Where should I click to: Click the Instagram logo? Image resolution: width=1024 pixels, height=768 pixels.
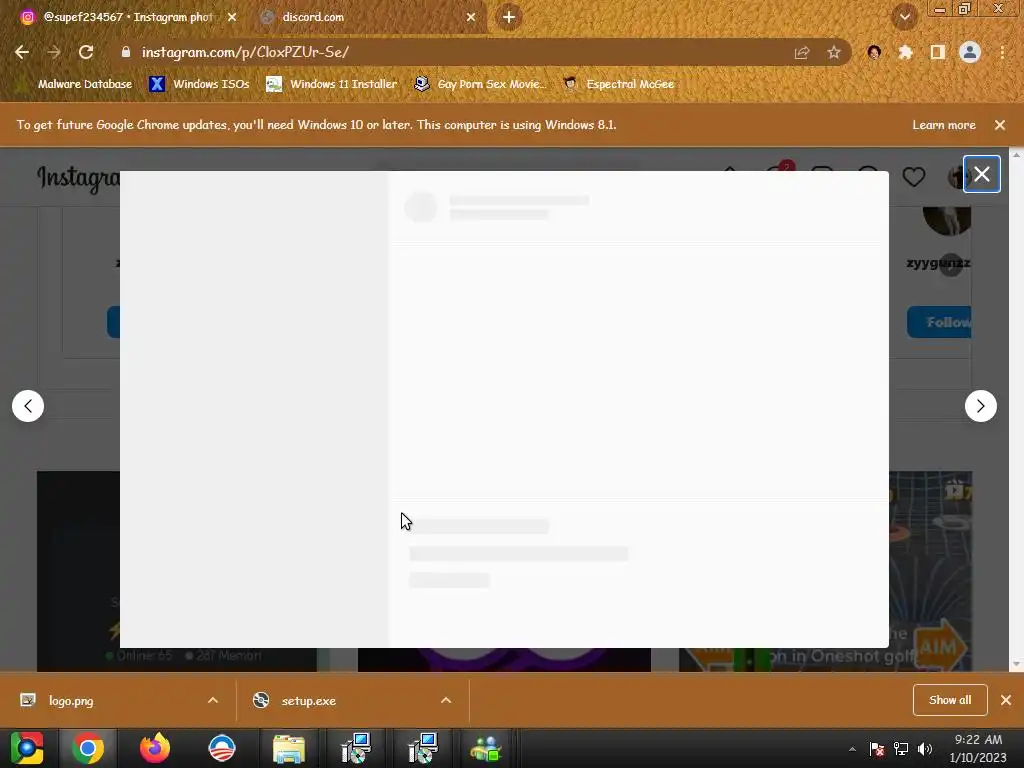78,178
